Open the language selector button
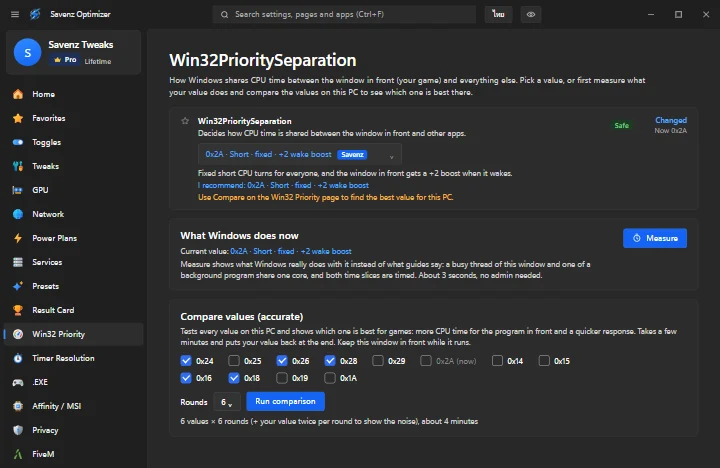 point(499,14)
